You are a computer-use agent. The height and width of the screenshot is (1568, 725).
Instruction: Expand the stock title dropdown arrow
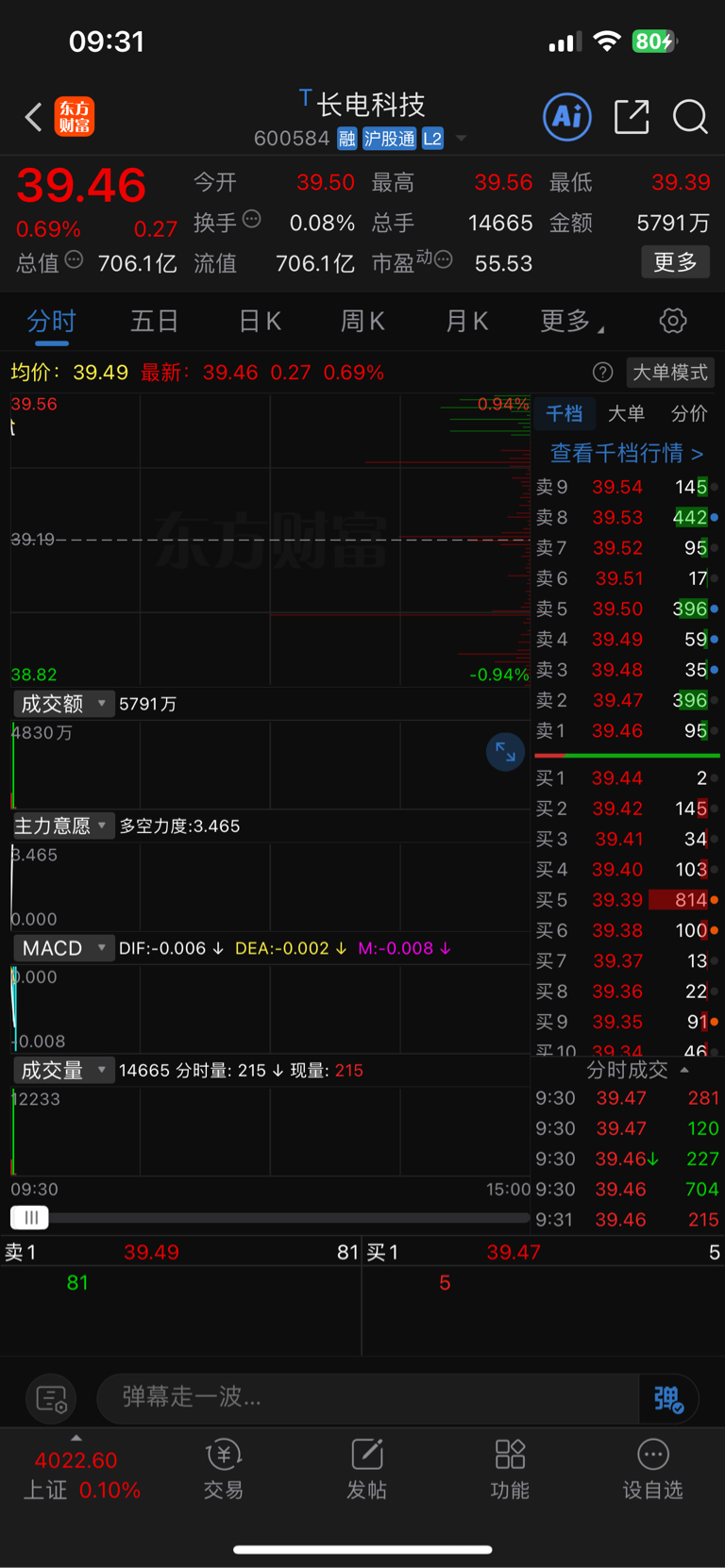[x=462, y=139]
